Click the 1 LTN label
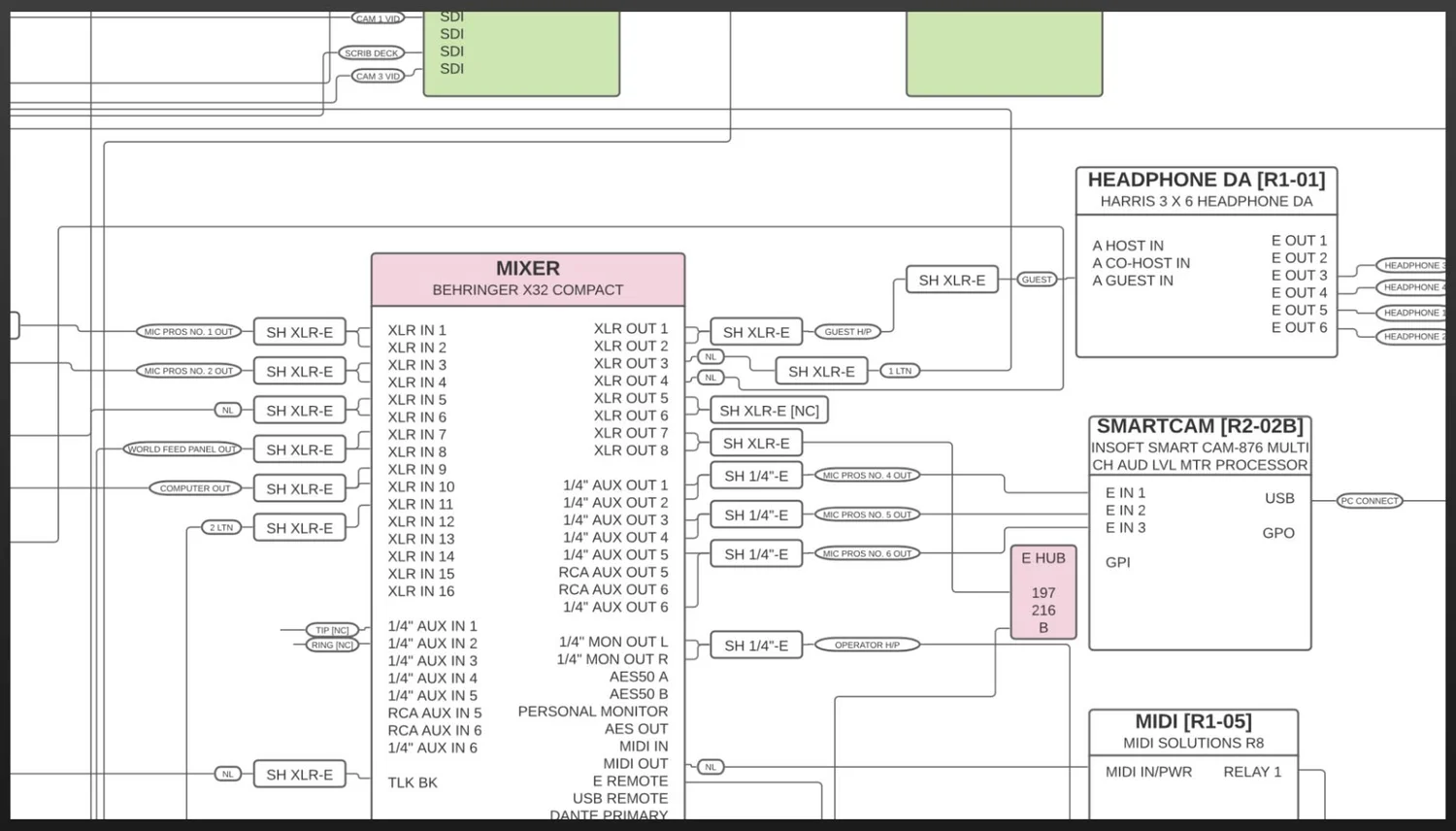This screenshot has height=831, width=1456. (900, 371)
